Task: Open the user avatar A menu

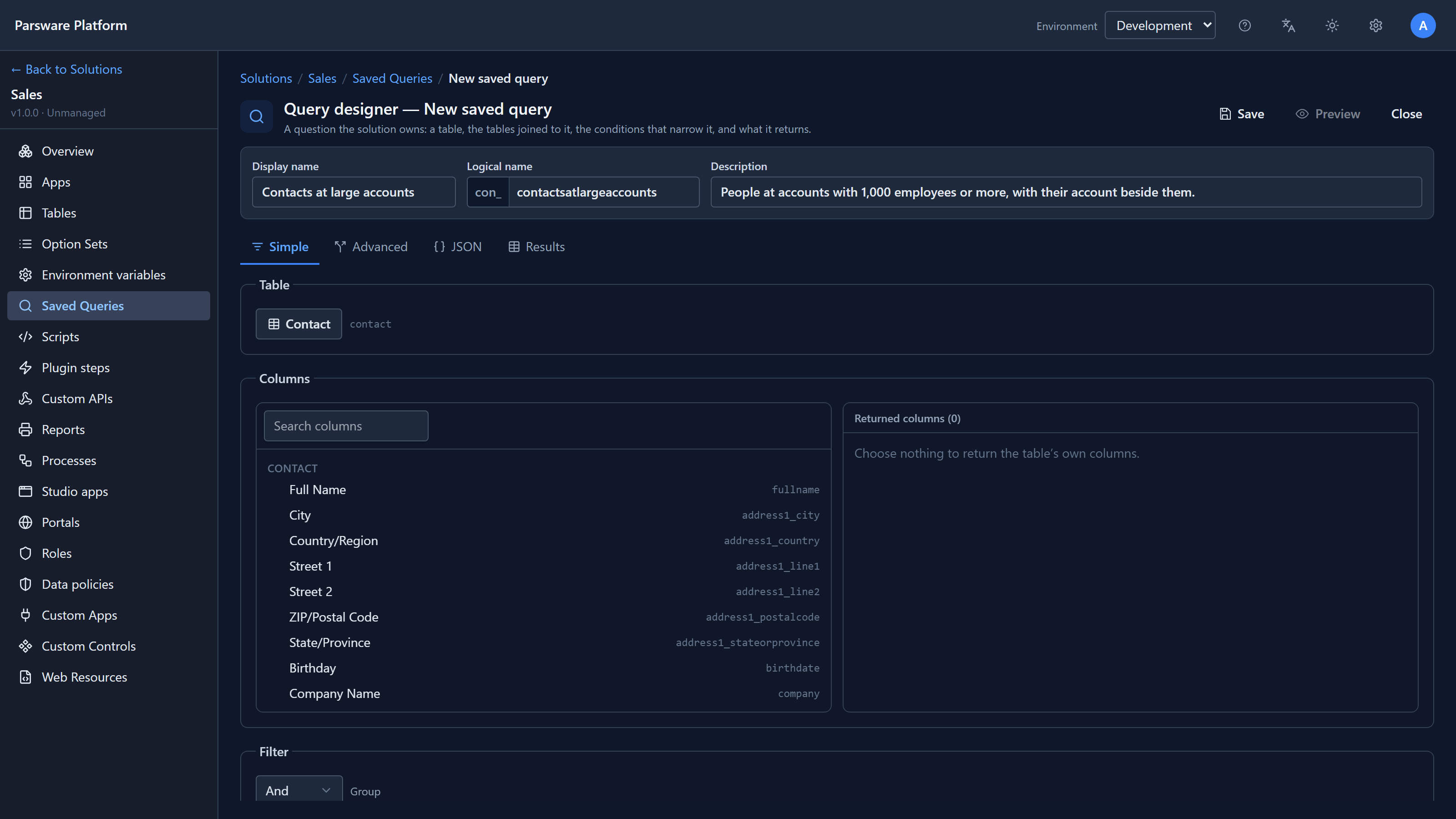Action: [1423, 25]
